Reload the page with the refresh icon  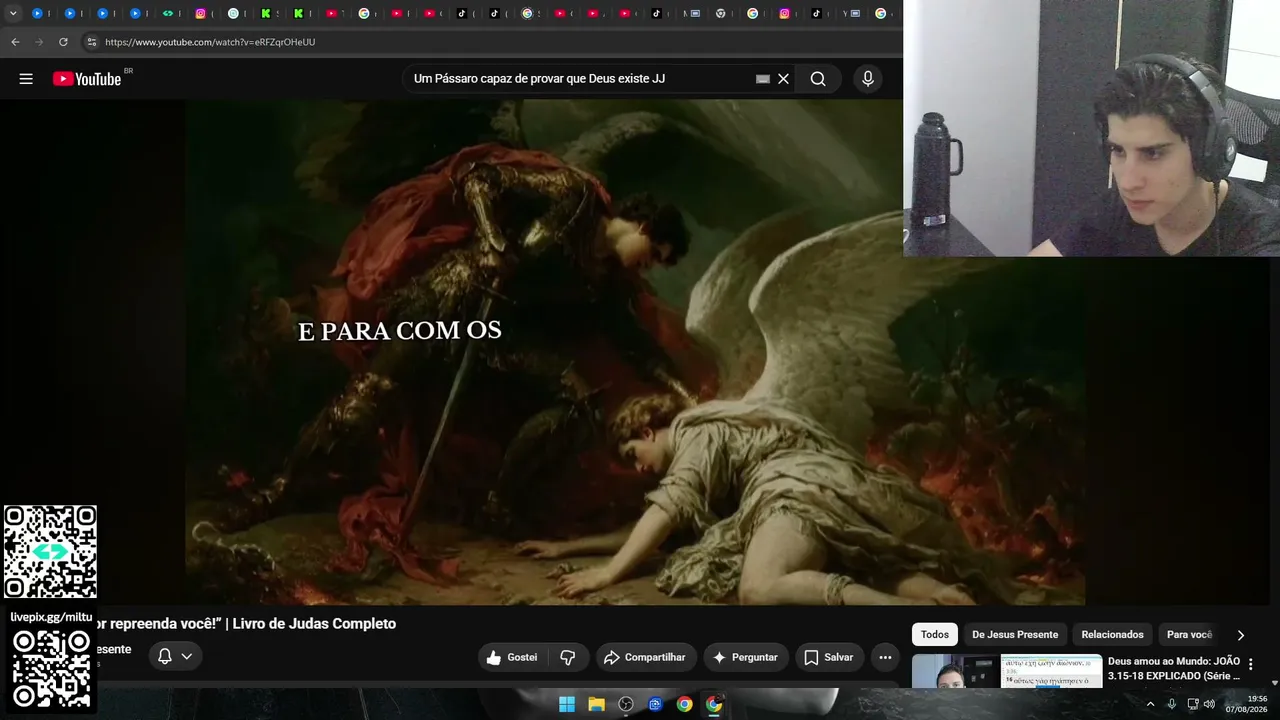pos(63,42)
